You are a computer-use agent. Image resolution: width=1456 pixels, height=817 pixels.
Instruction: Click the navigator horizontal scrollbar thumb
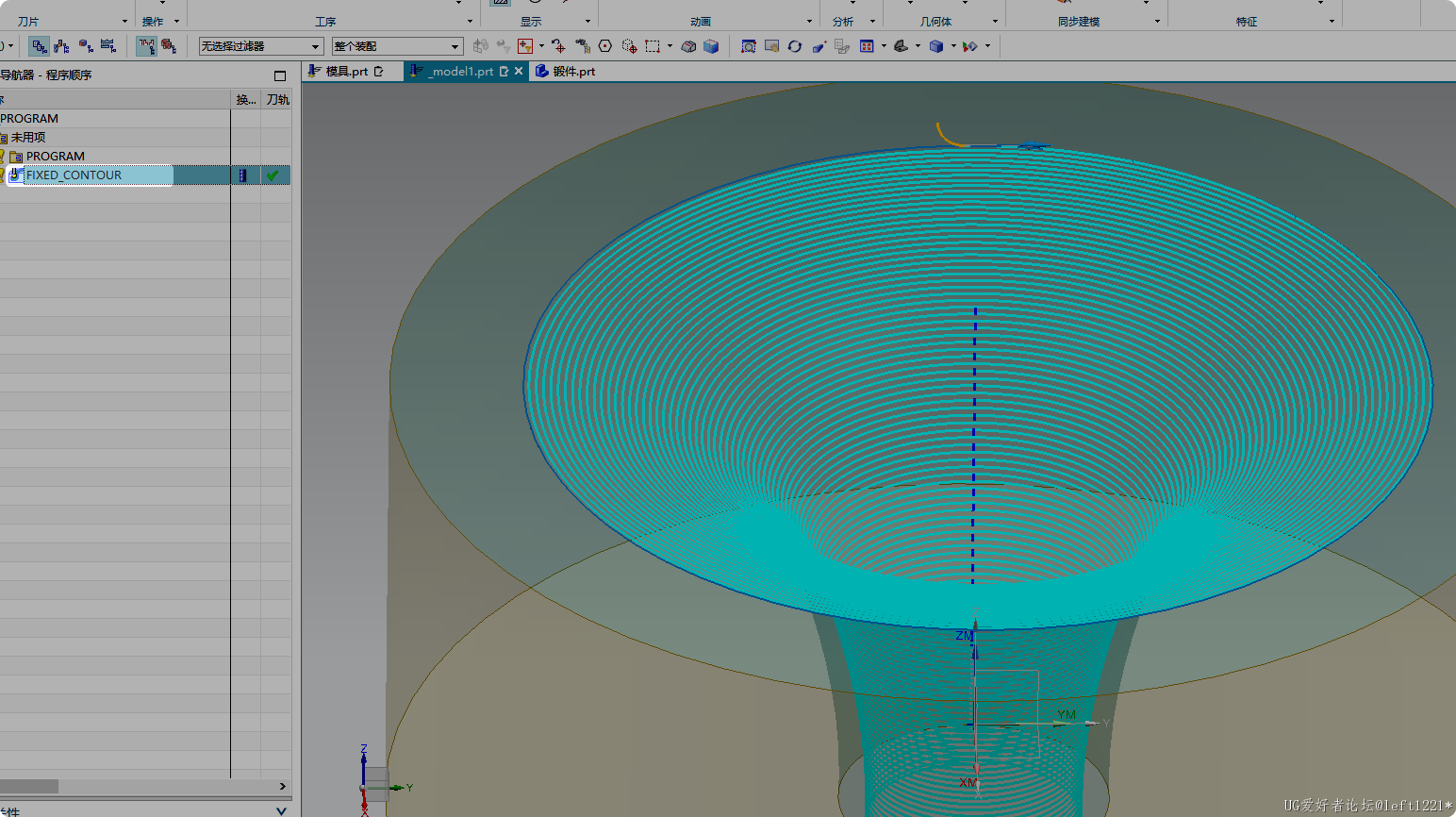[29, 787]
